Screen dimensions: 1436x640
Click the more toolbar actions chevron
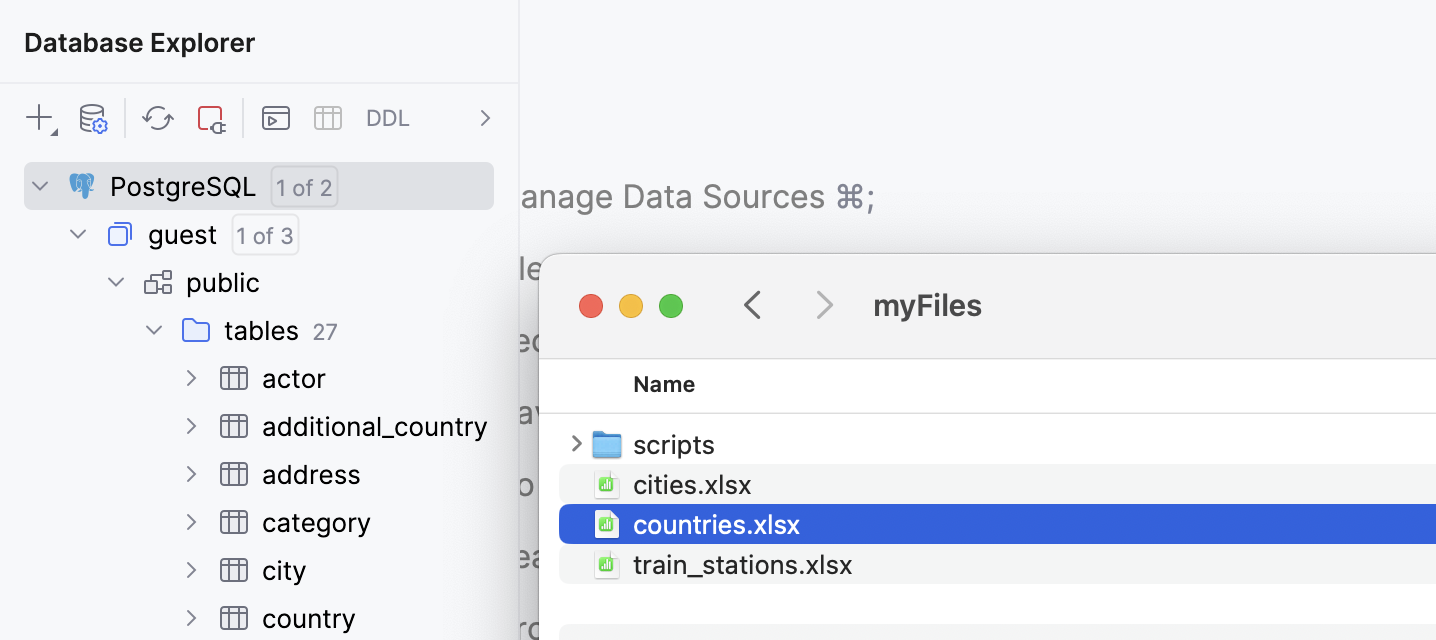485,118
